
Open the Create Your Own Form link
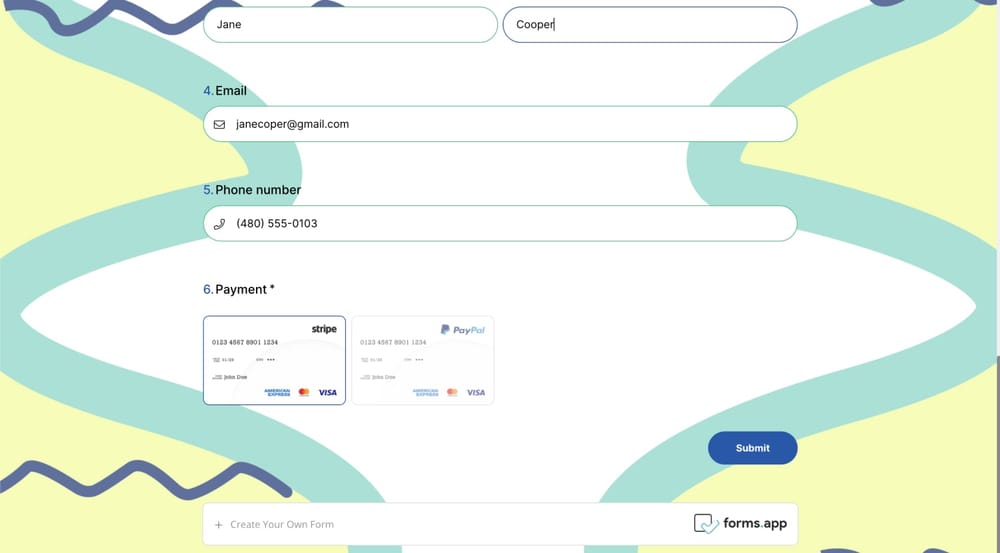pyautogui.click(x=282, y=524)
